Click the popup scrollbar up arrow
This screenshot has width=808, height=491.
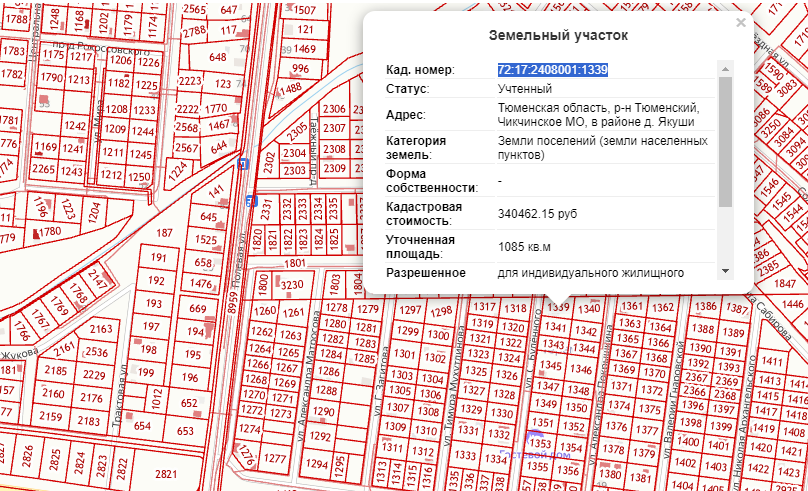click(725, 69)
